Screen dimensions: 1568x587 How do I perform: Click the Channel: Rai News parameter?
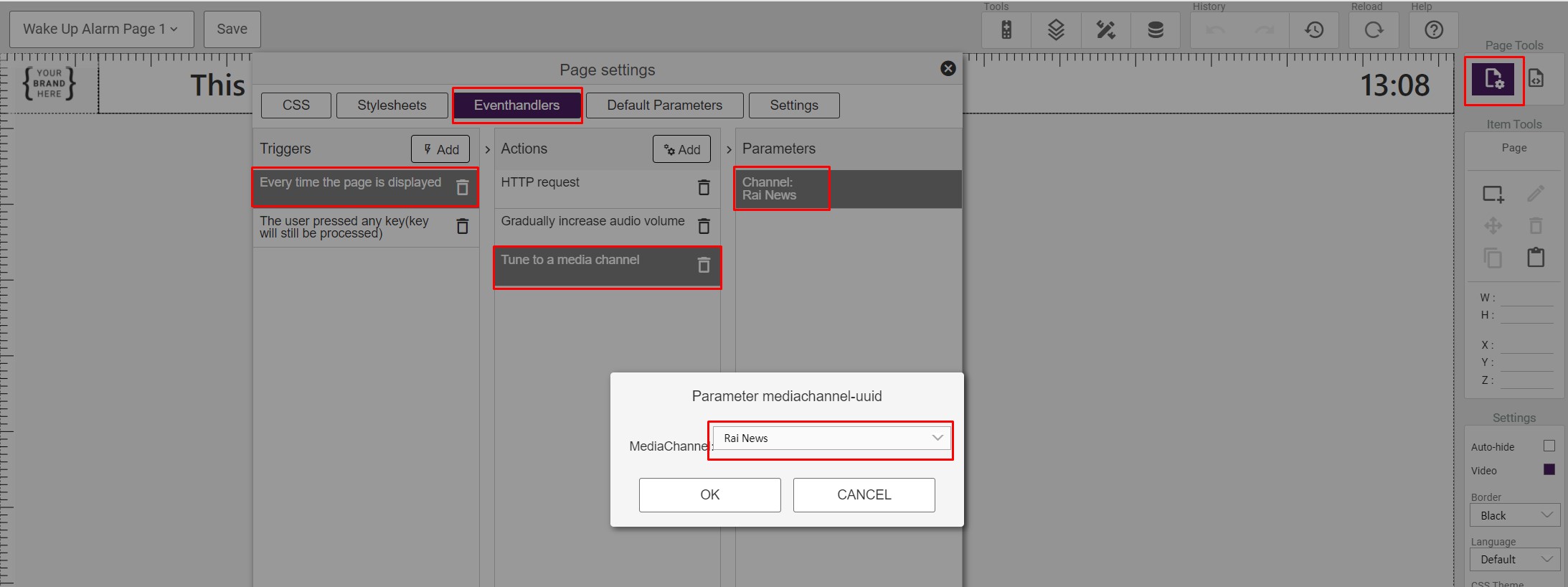pos(849,189)
